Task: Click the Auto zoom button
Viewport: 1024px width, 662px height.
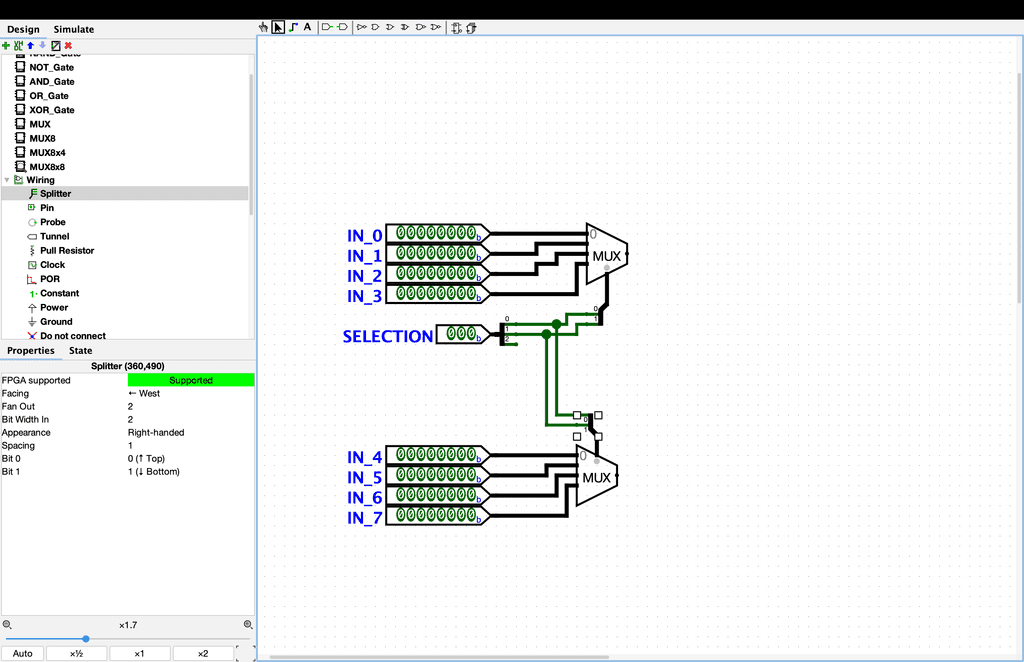Action: [22, 654]
